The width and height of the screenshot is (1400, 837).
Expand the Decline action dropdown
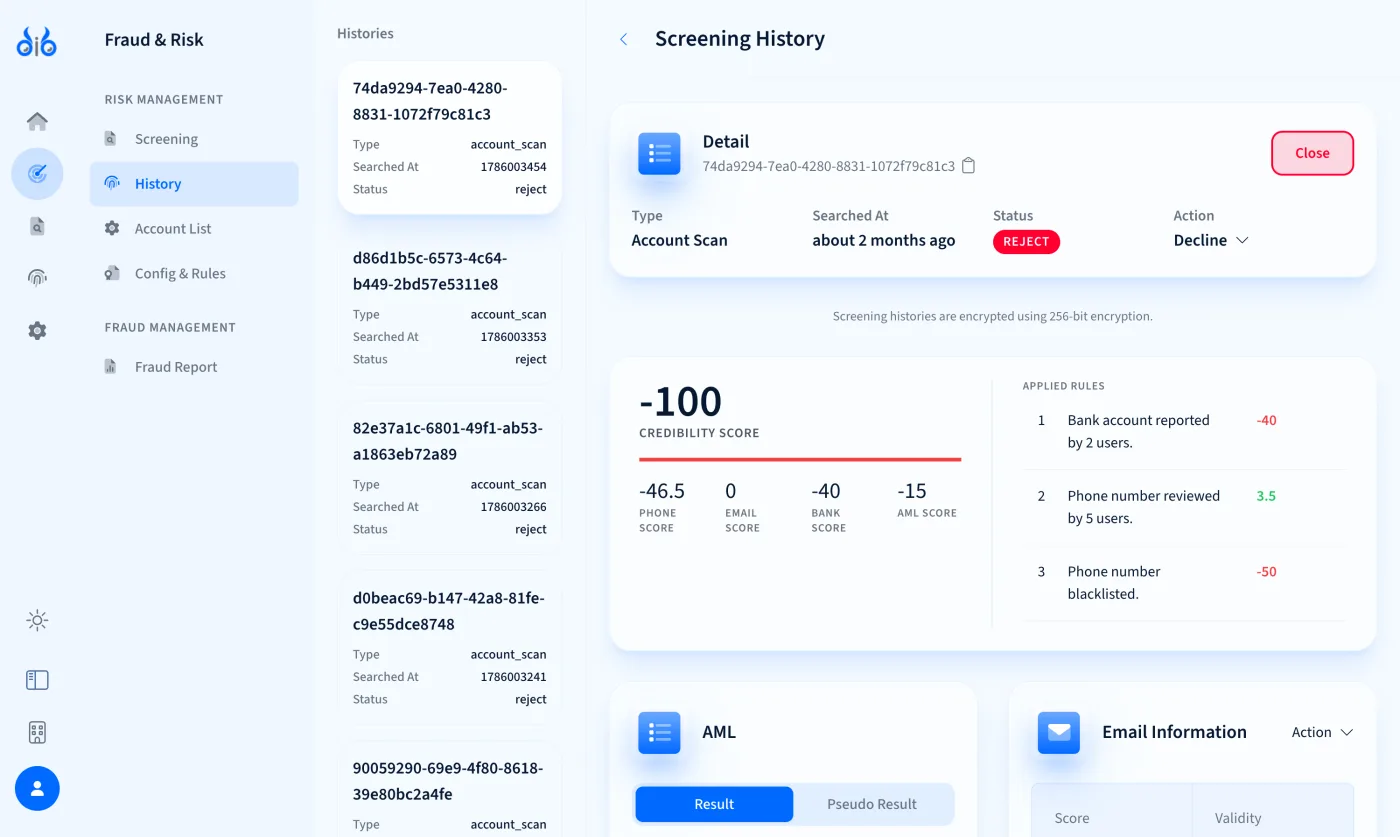pyautogui.click(x=1211, y=240)
